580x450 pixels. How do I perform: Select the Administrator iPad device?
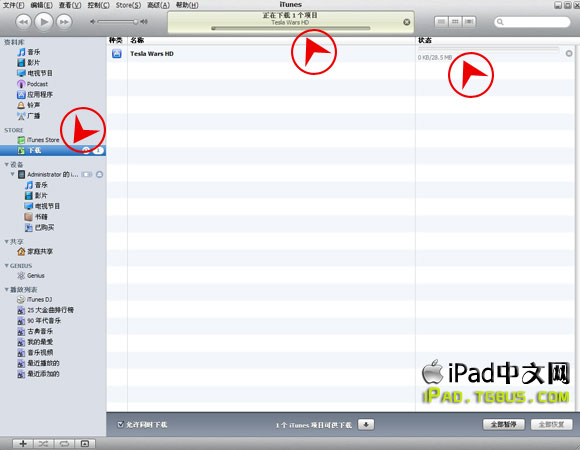(49, 174)
